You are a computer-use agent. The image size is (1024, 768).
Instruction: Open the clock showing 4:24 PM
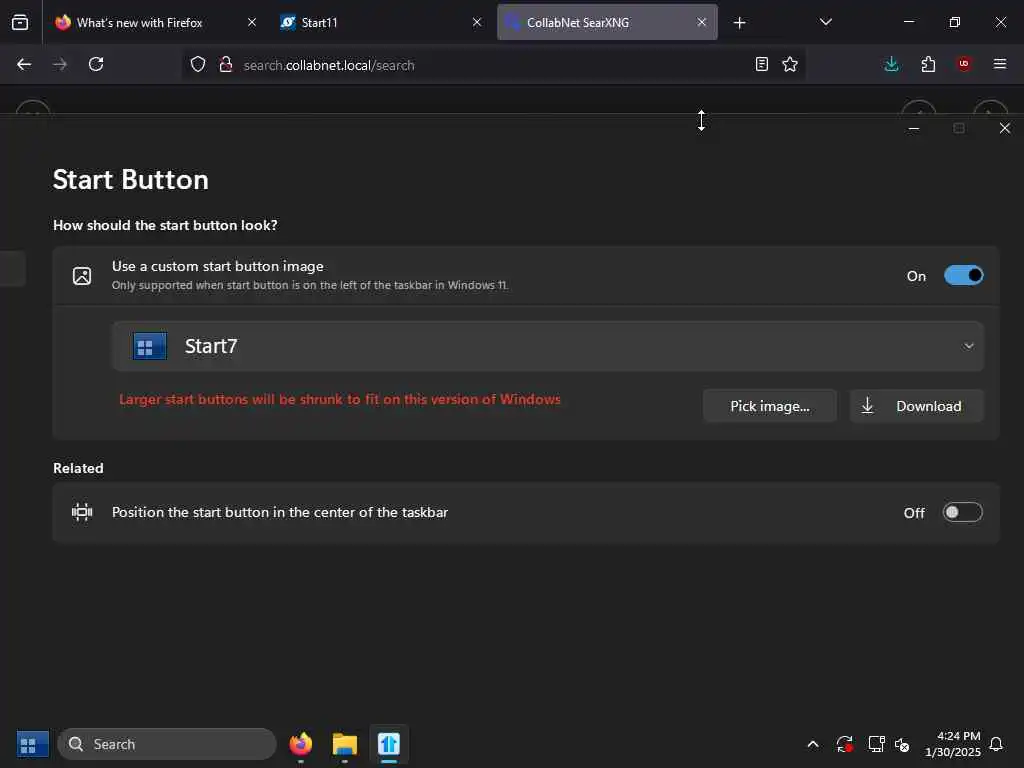click(x=952, y=744)
